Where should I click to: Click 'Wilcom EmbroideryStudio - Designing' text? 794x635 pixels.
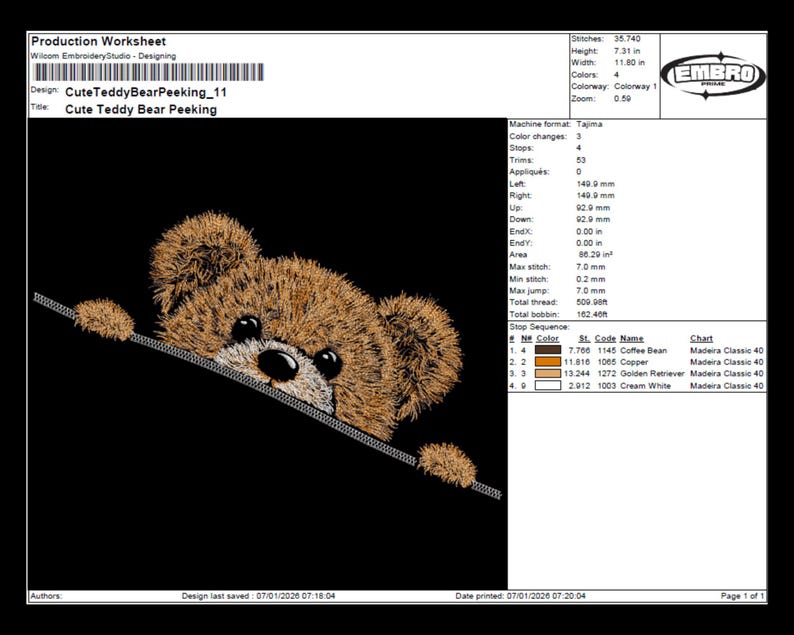(x=103, y=56)
